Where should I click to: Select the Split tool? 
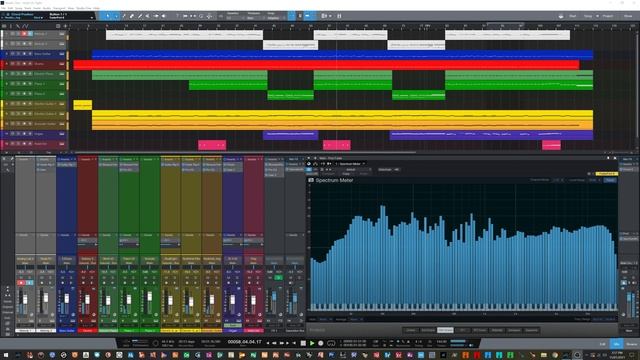pos(124,16)
